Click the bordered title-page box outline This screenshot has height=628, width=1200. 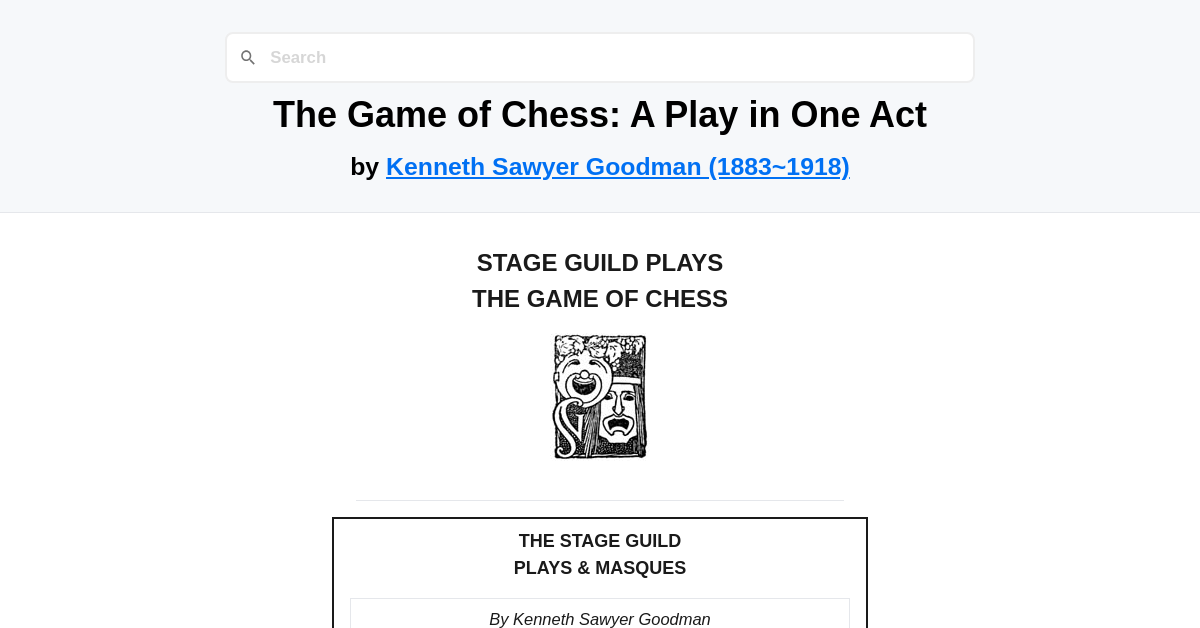[600, 518]
